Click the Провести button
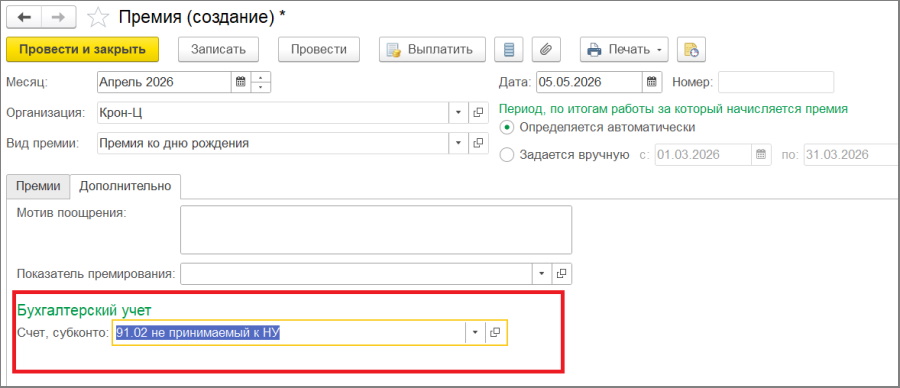Screen dimensions: 900x388 point(319,49)
